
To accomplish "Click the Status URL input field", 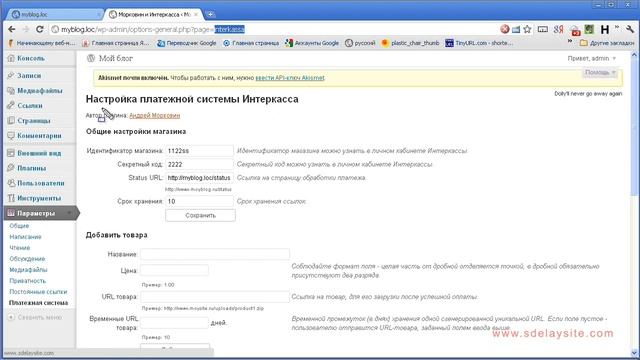I will coord(200,178).
